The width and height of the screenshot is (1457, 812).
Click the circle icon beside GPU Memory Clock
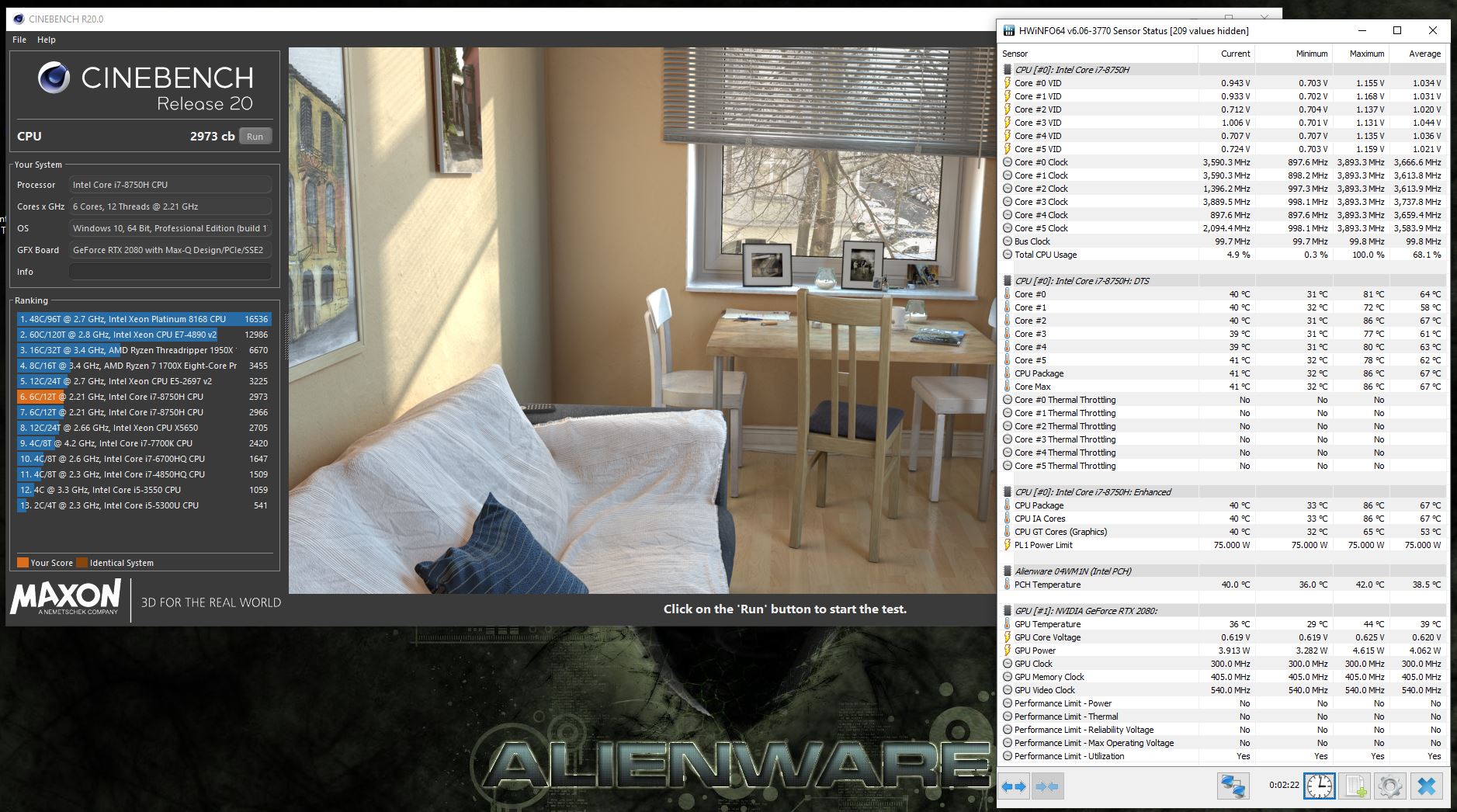pyautogui.click(x=1008, y=677)
